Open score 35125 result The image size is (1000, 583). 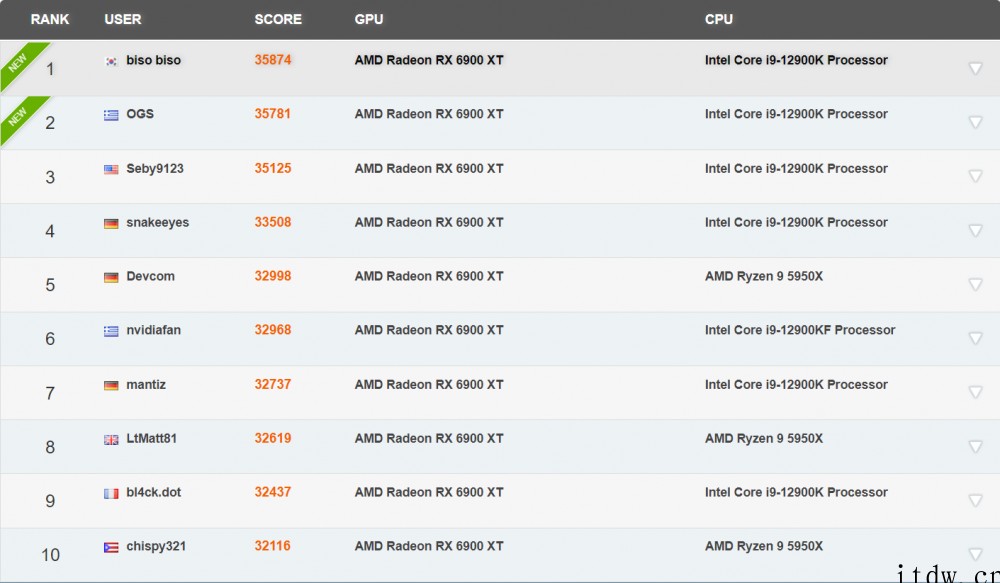pyautogui.click(x=273, y=168)
